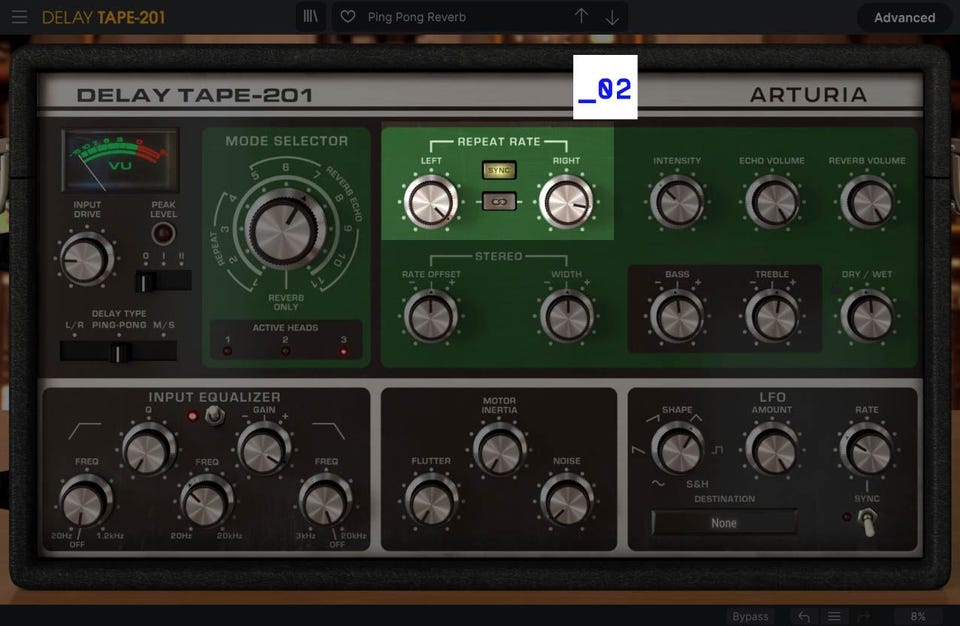The height and width of the screenshot is (626, 960).
Task: Click the Input Equalizer GAIN knob
Action: coord(264,450)
